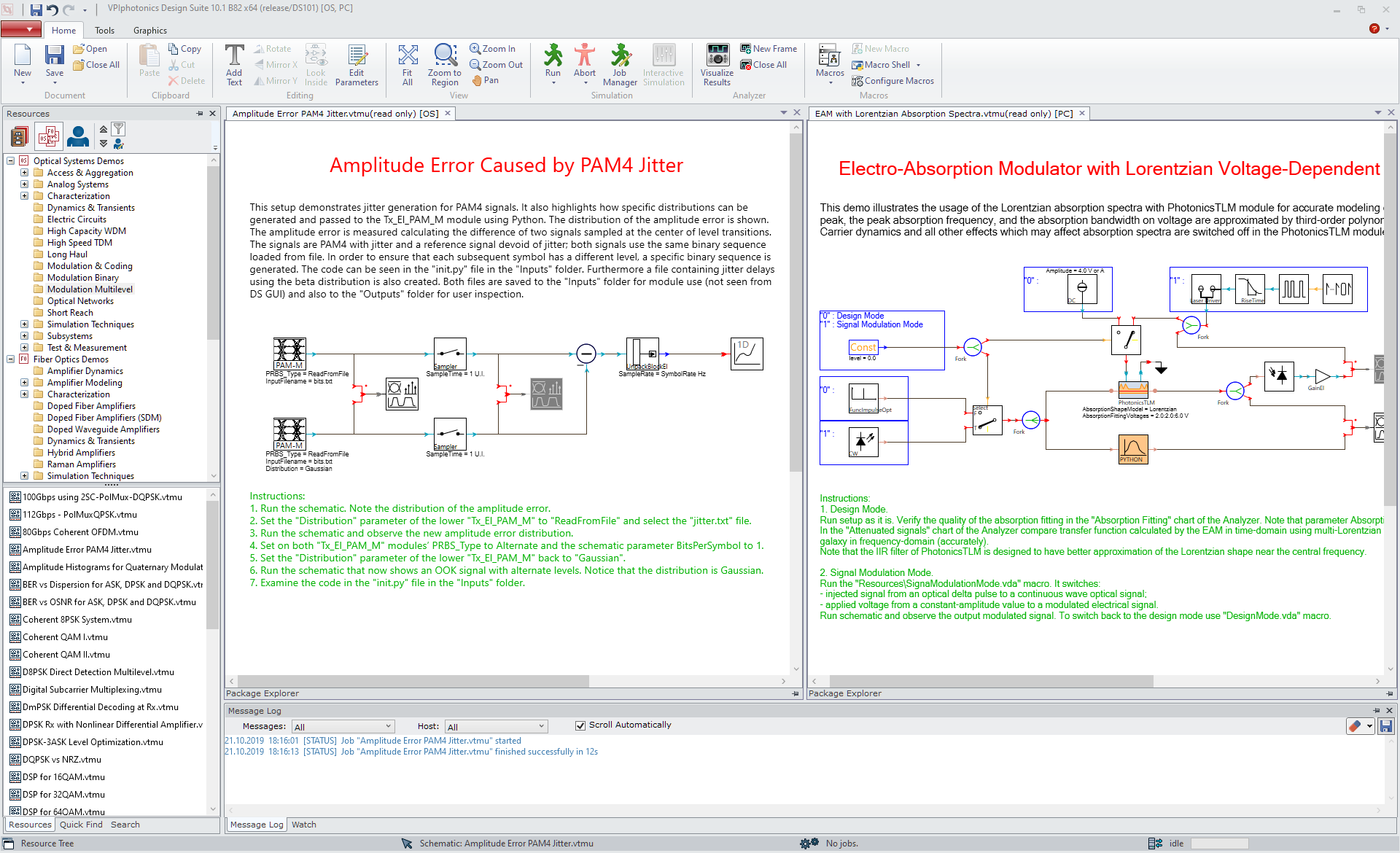This screenshot has height=853, width=1400.
Task: Open Package Explorer in left schematic pane
Action: coord(262,693)
